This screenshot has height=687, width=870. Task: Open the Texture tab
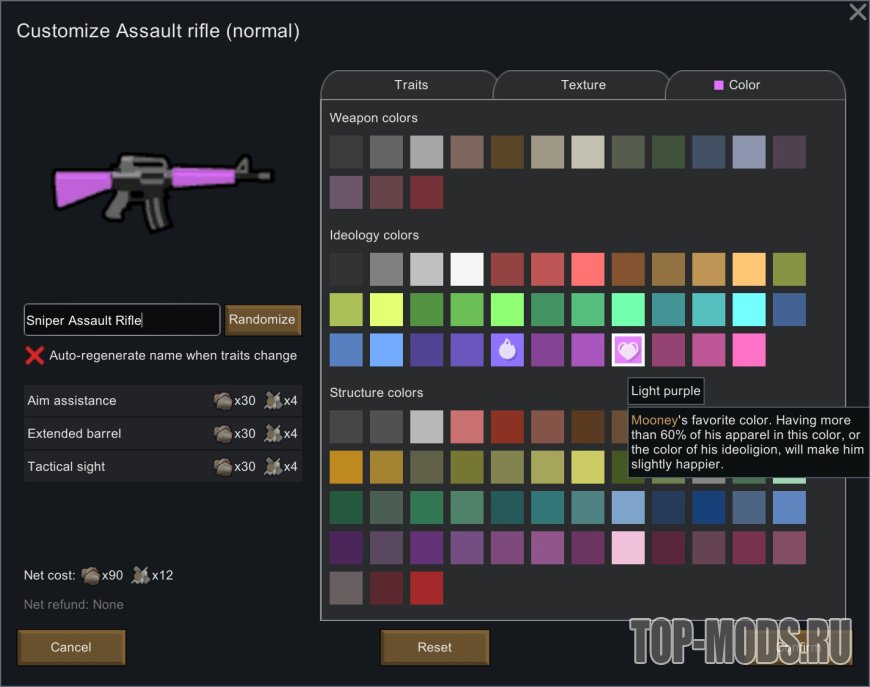(x=583, y=85)
